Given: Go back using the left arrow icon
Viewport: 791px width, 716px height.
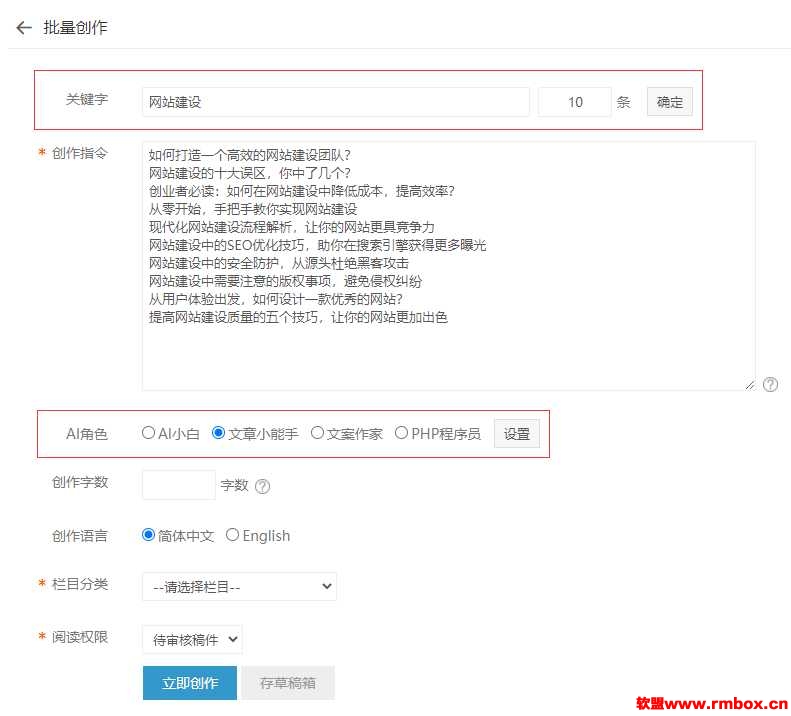Looking at the screenshot, I should pos(24,27).
